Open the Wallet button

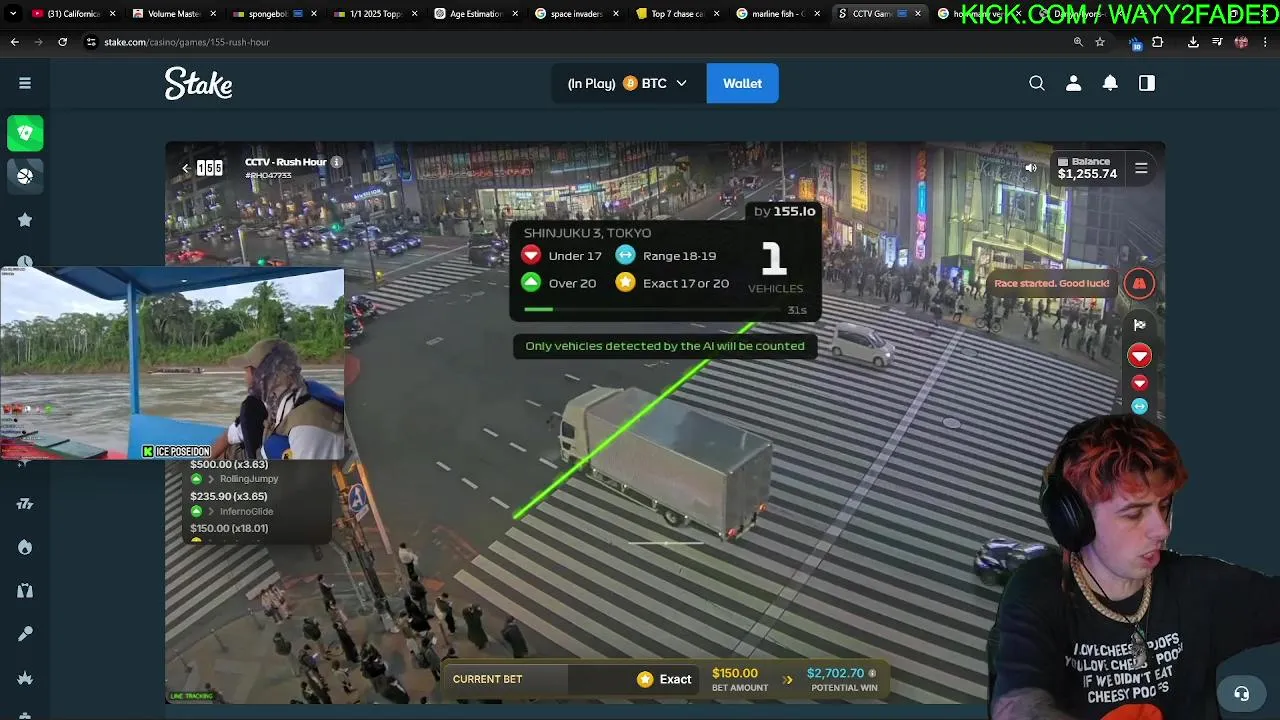742,83
